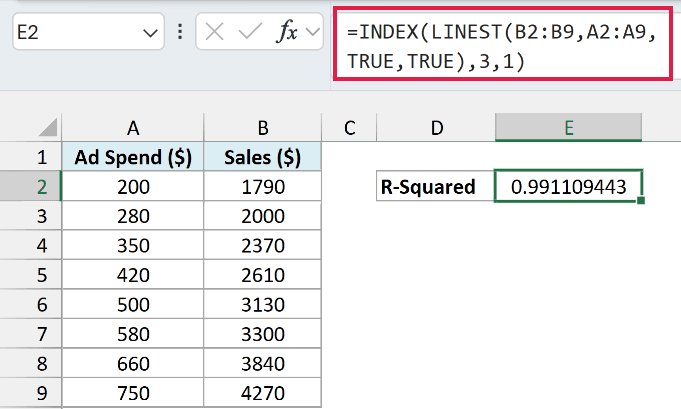The image size is (681, 409).
Task: Select column B header
Action: 262,128
